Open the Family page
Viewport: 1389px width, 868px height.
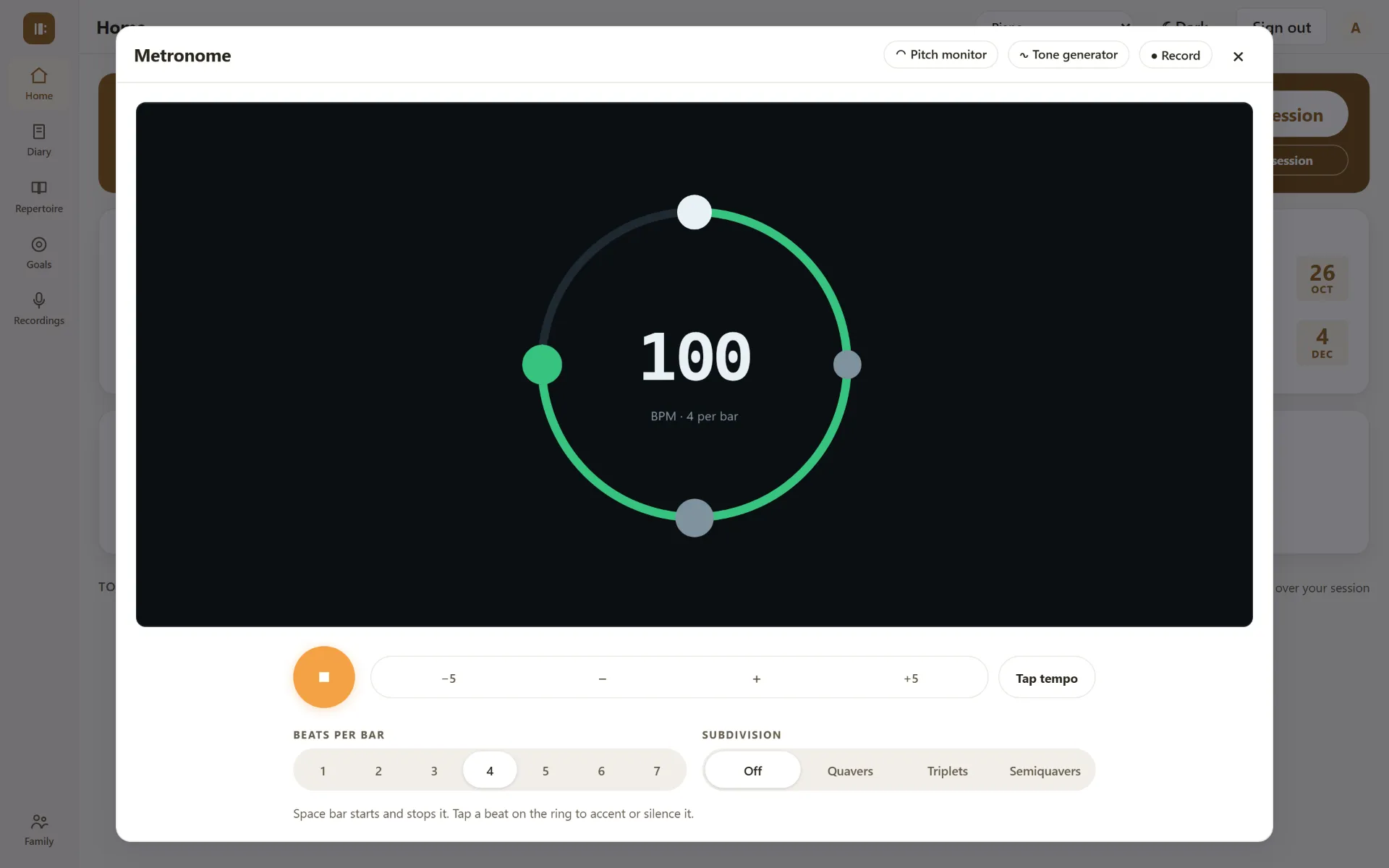(39, 830)
